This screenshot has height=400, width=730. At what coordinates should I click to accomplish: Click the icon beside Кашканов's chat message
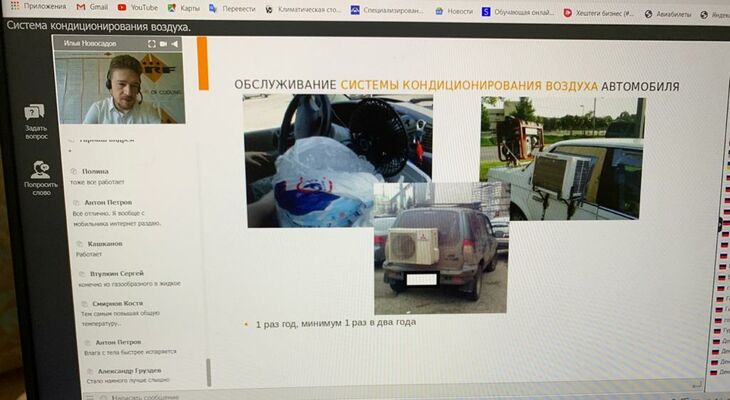79,244
